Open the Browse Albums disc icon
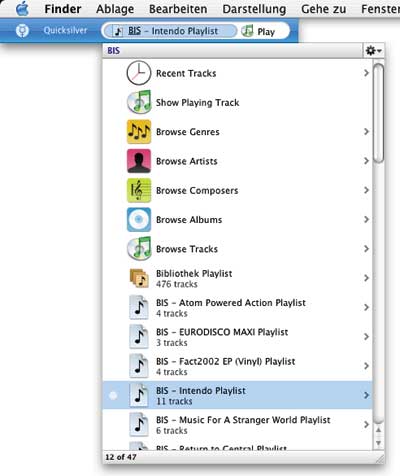This screenshot has height=476, width=400. 139,220
